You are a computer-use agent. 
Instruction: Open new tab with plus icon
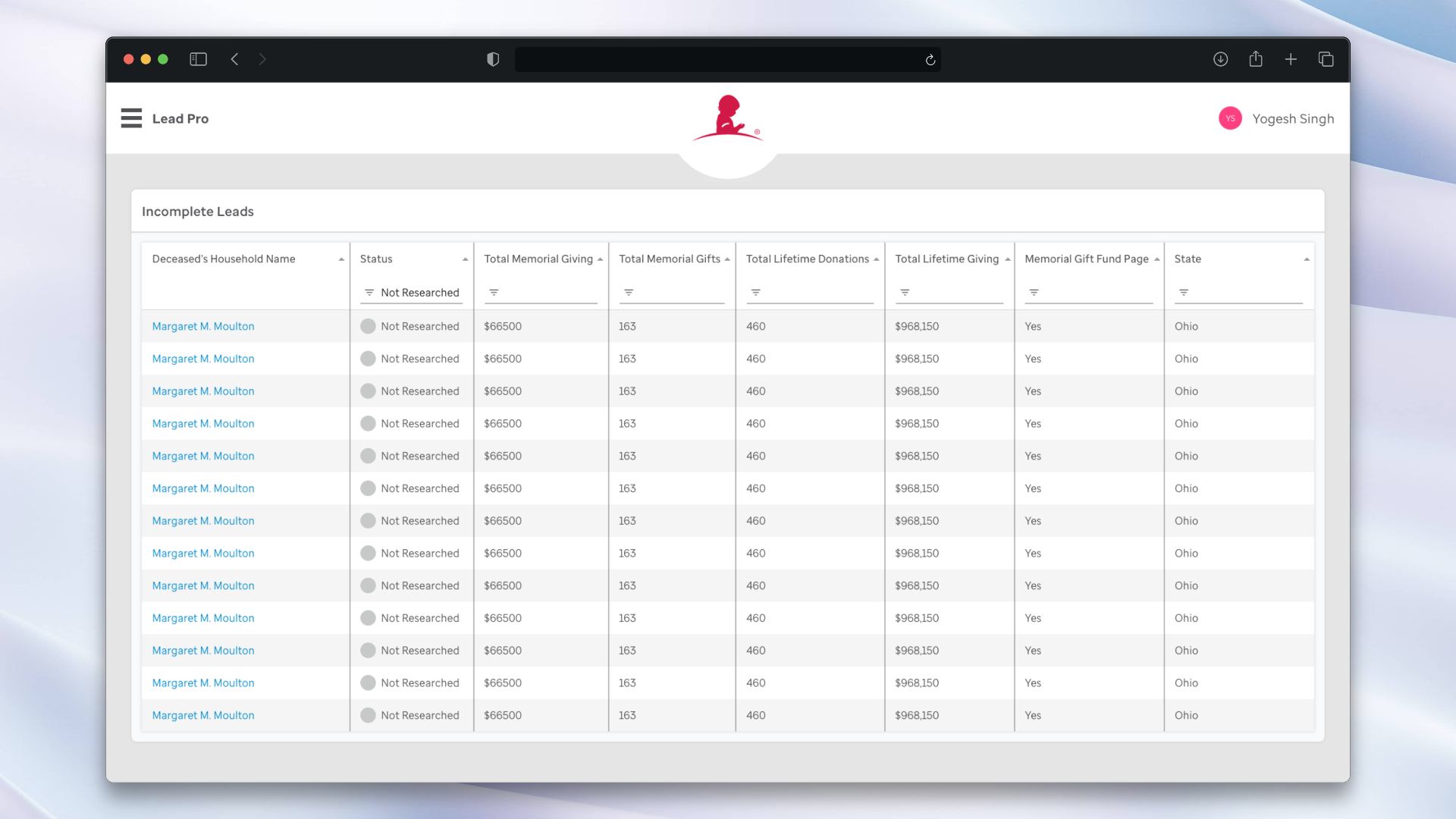(x=1291, y=59)
